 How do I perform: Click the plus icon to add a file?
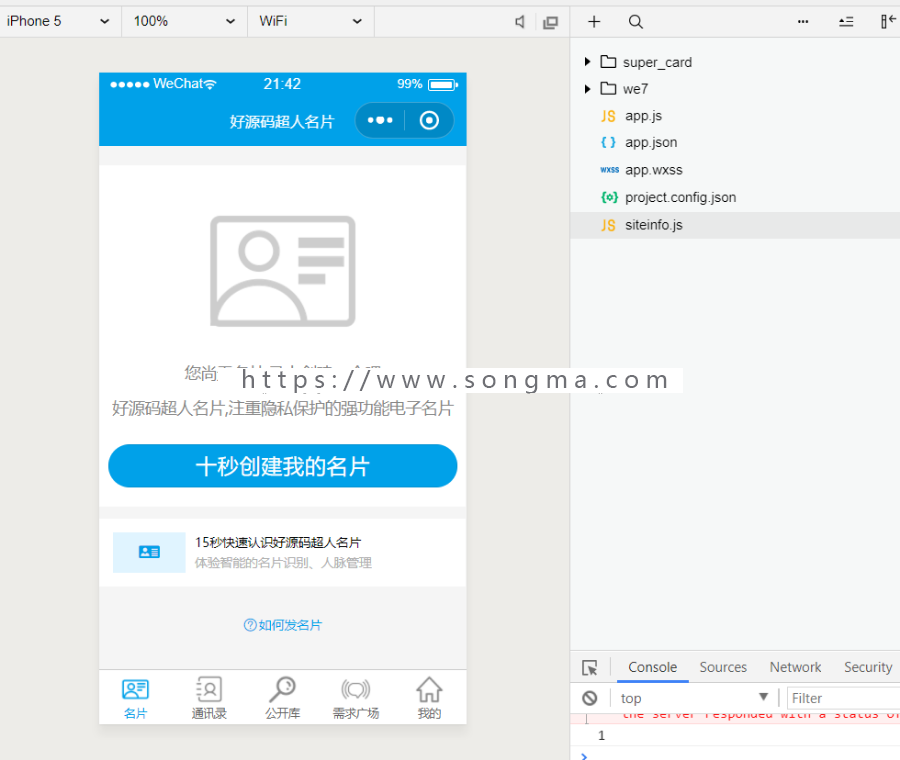(594, 21)
